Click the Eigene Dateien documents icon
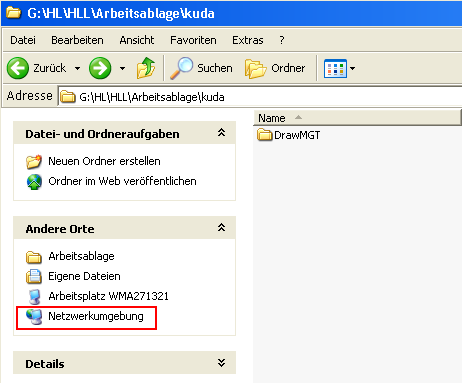Viewport: 462px width, 383px height. click(34, 276)
